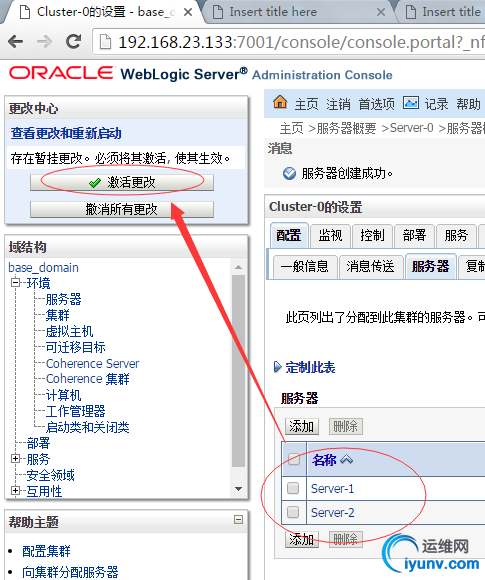Click the browser address bar

(289, 42)
